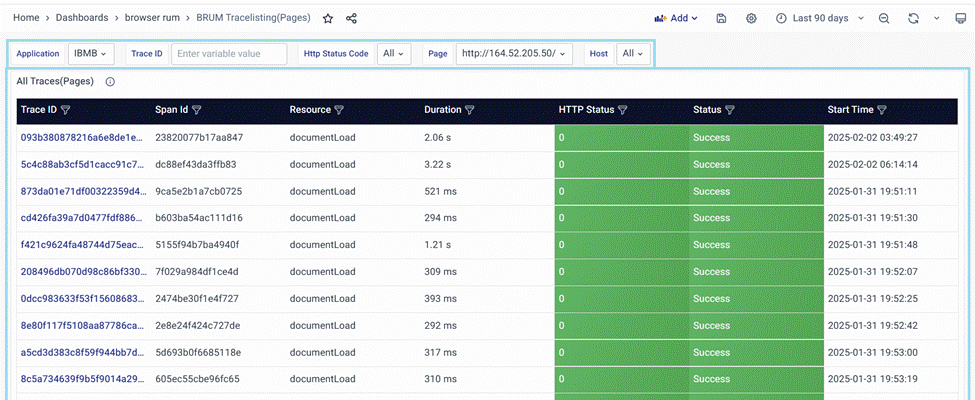Open trace 093b380878216a6e8de1e link
The width and height of the screenshot is (975, 400).
(82, 137)
